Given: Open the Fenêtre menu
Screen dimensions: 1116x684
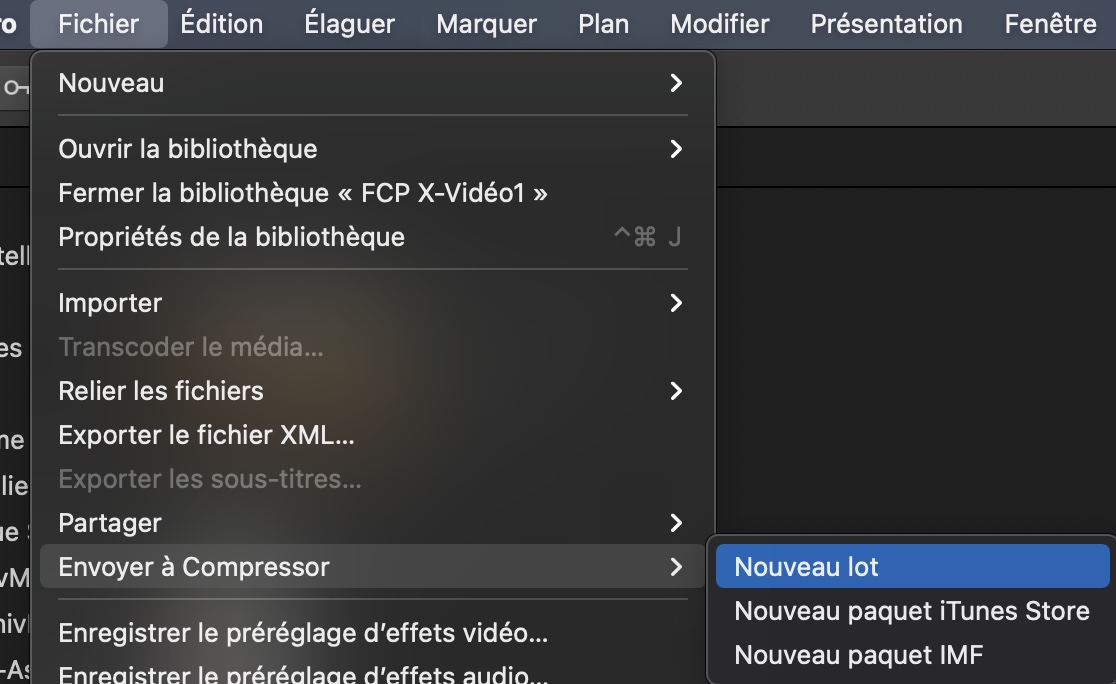Looking at the screenshot, I should click(x=1050, y=24).
